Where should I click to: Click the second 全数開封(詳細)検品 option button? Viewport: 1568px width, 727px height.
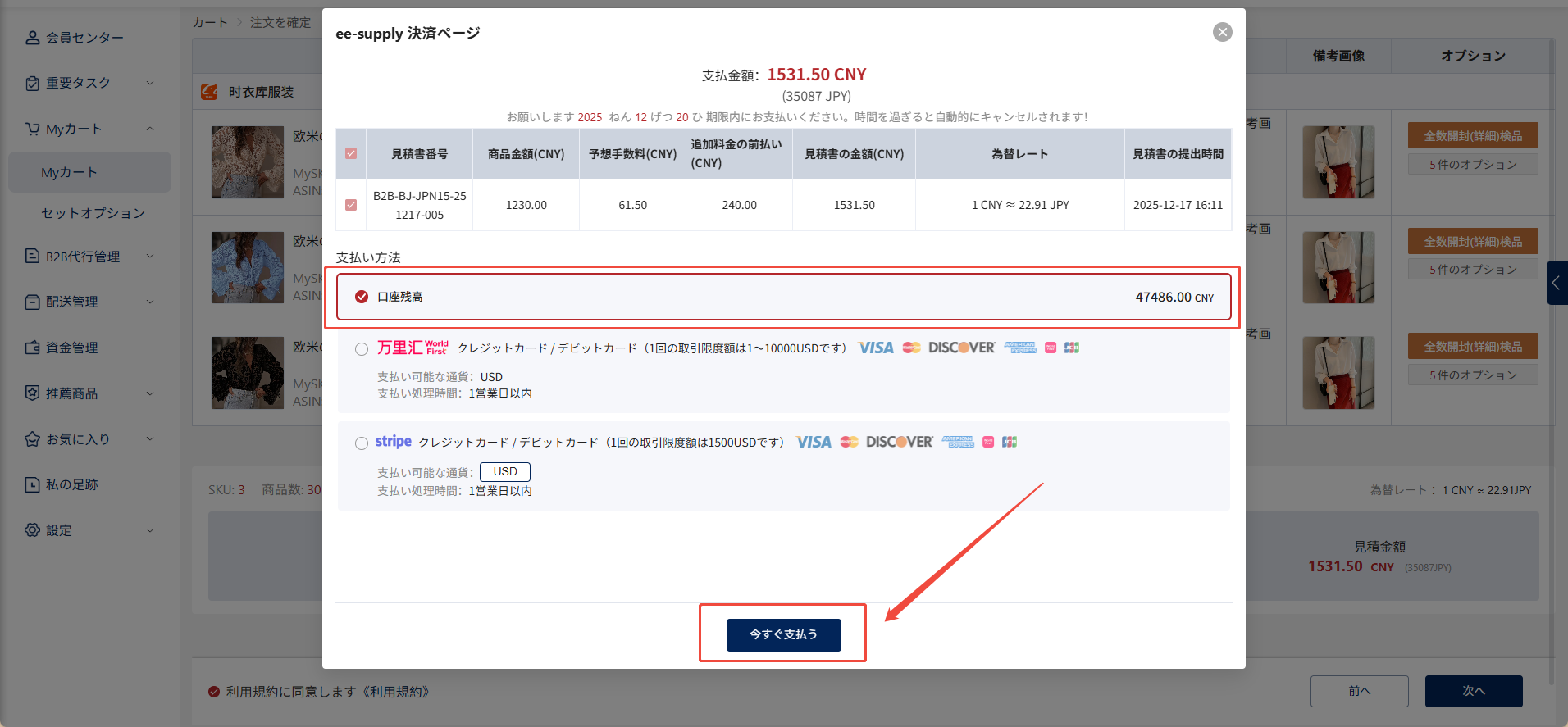click(1473, 242)
